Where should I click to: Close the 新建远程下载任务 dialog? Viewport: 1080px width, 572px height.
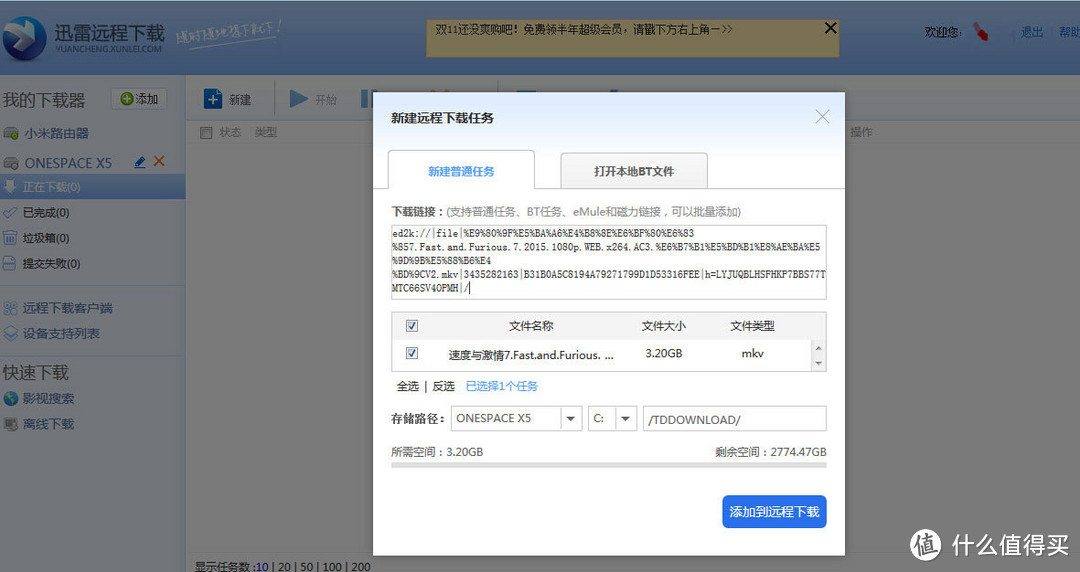pyautogui.click(x=822, y=116)
